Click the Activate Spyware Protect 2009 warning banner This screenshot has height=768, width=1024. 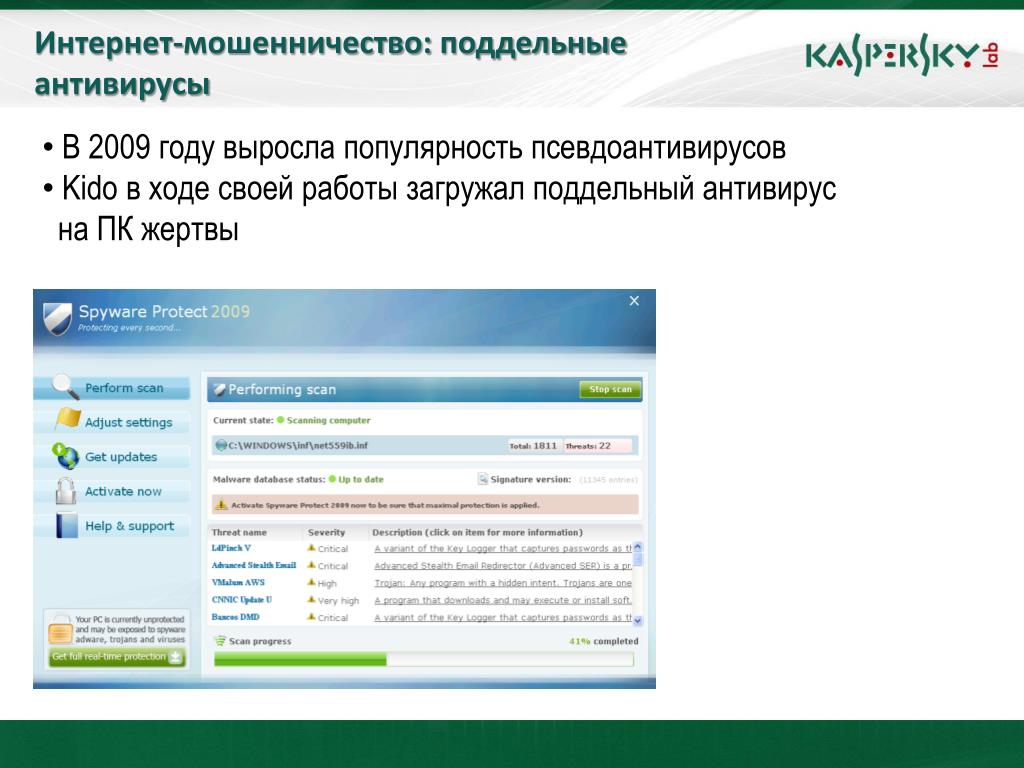pos(425,505)
